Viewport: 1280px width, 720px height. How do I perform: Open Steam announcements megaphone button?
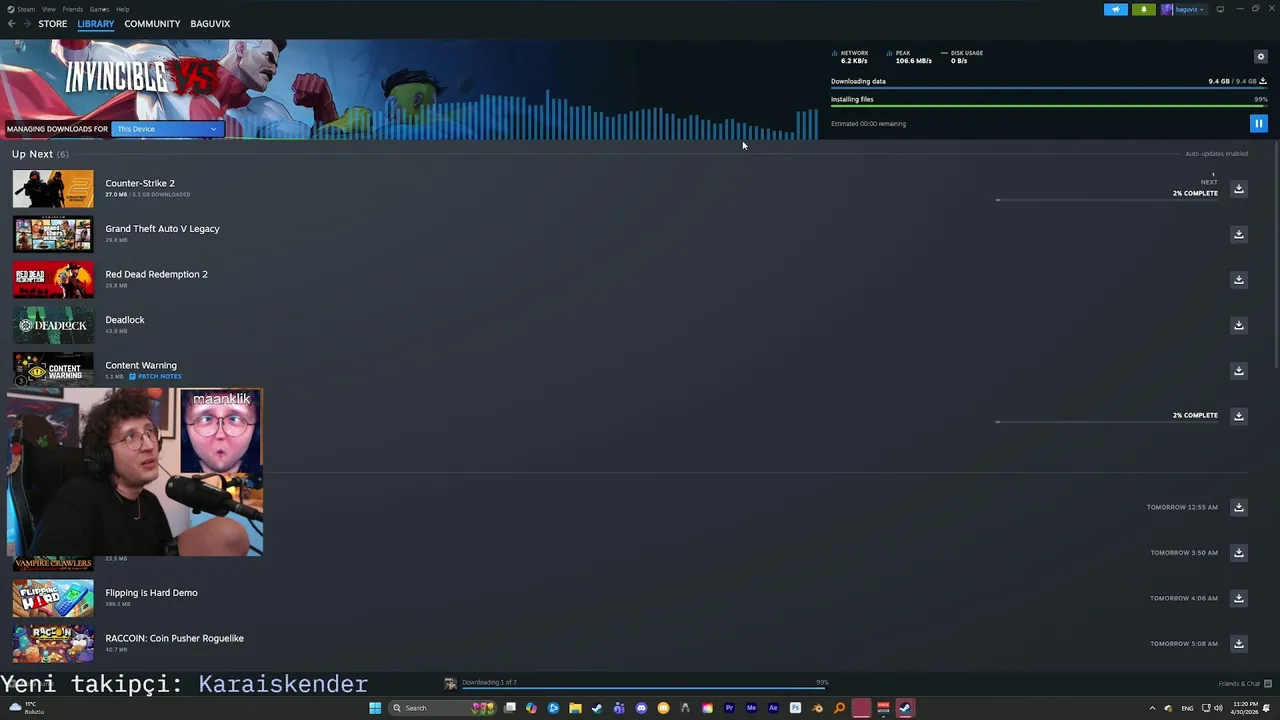[1115, 9]
